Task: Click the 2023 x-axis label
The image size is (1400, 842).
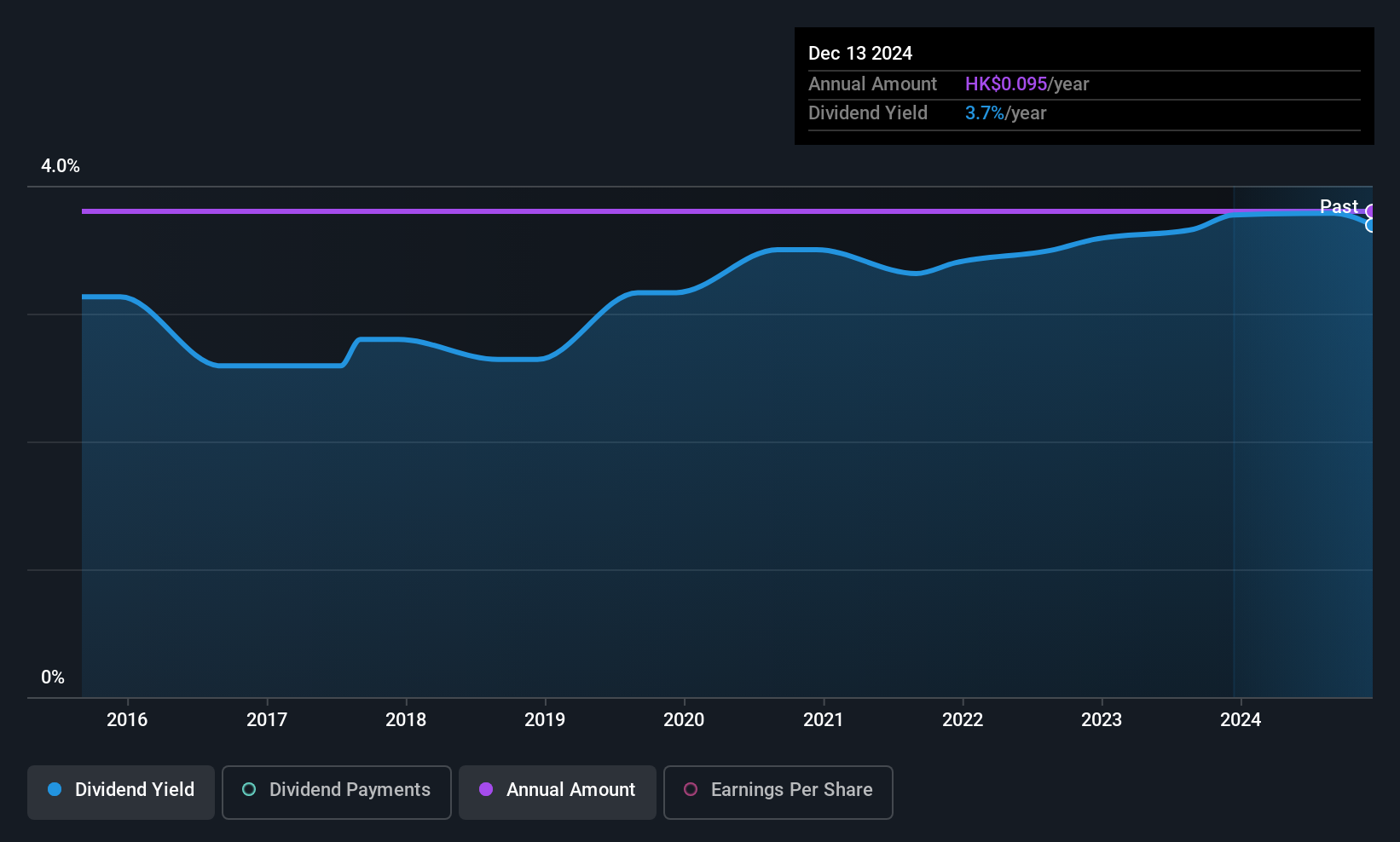Action: pyautogui.click(x=1102, y=719)
